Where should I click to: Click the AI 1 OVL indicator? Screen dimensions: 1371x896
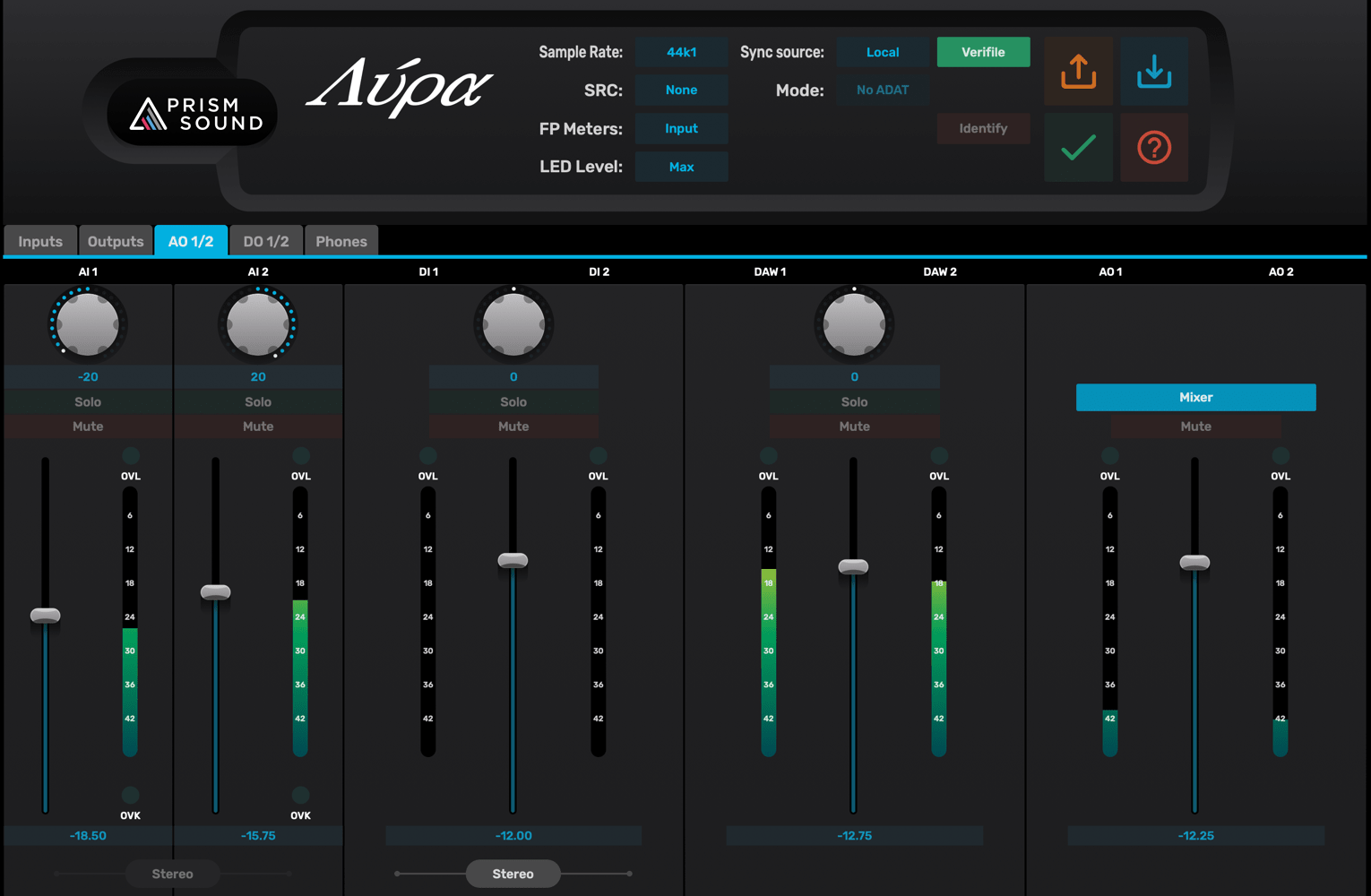click(x=131, y=455)
